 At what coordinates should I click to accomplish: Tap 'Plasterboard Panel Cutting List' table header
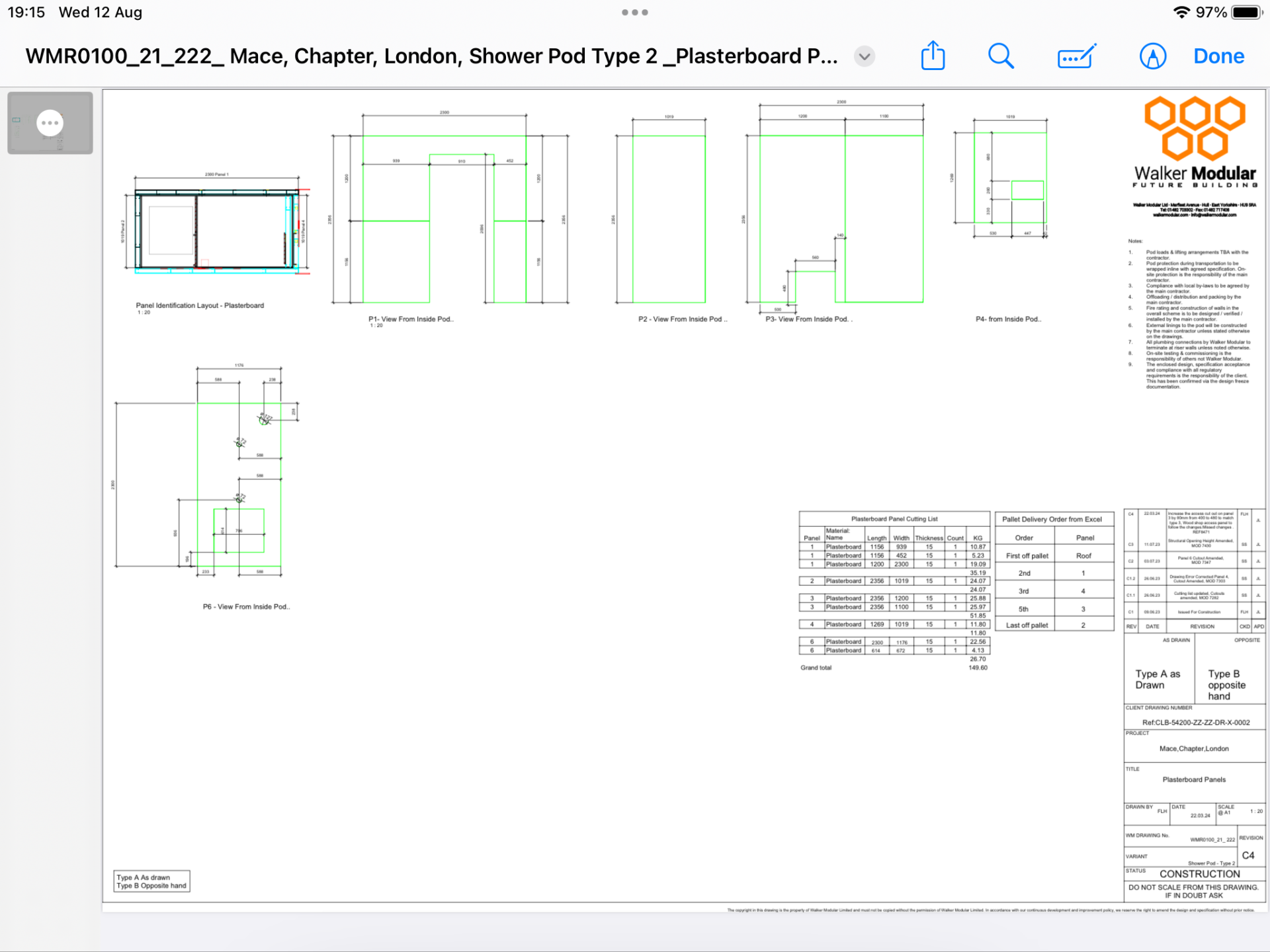tap(894, 519)
